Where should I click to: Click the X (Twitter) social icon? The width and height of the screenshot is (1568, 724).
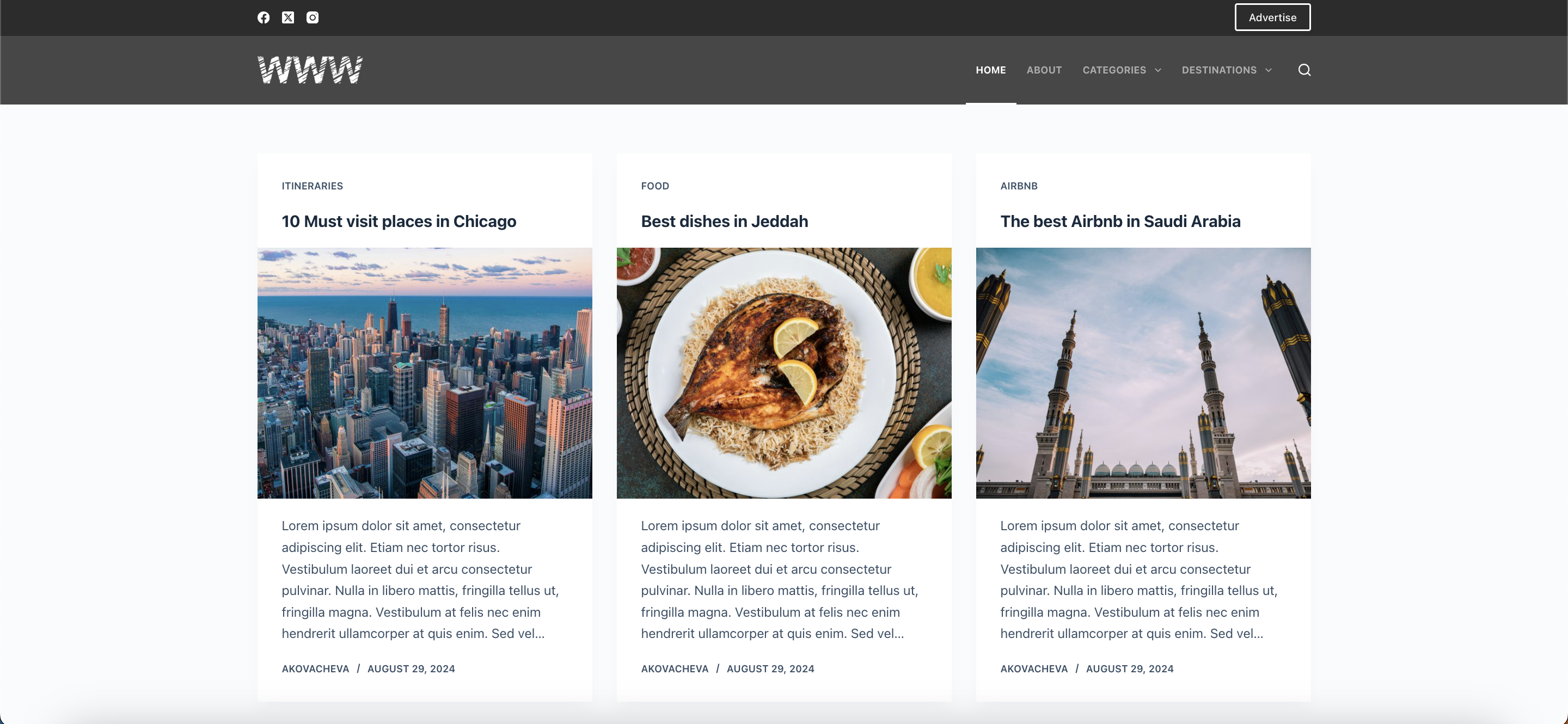[288, 17]
